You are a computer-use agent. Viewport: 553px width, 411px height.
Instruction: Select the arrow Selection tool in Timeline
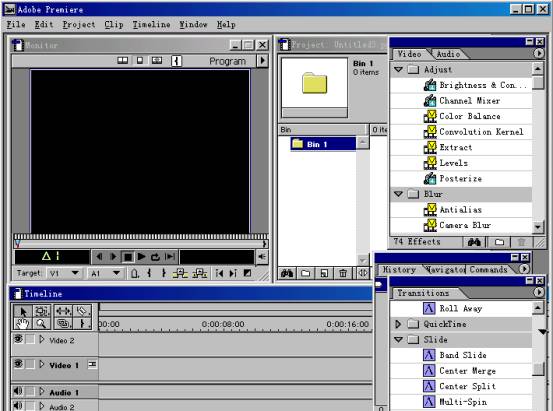pos(23,311)
